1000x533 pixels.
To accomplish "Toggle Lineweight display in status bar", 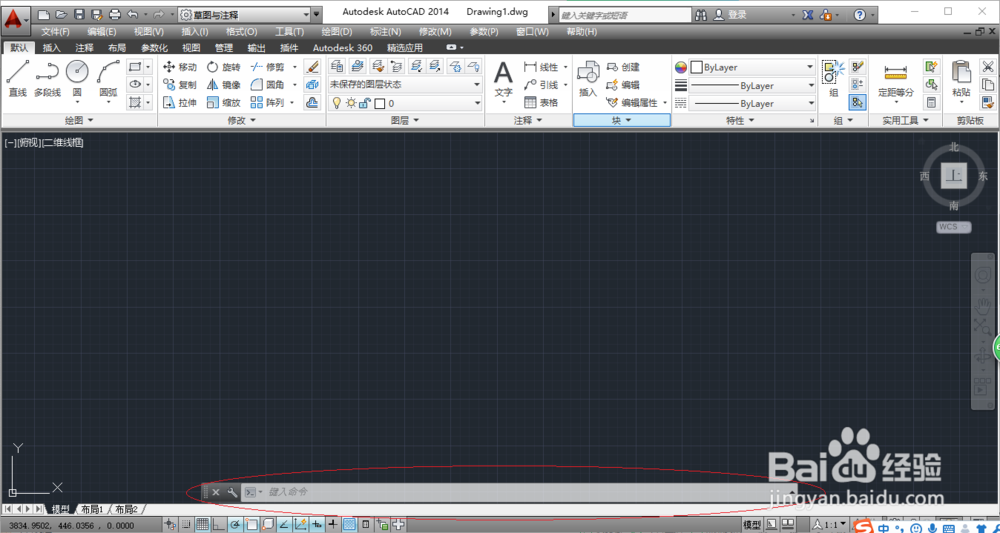I will click(x=333, y=525).
